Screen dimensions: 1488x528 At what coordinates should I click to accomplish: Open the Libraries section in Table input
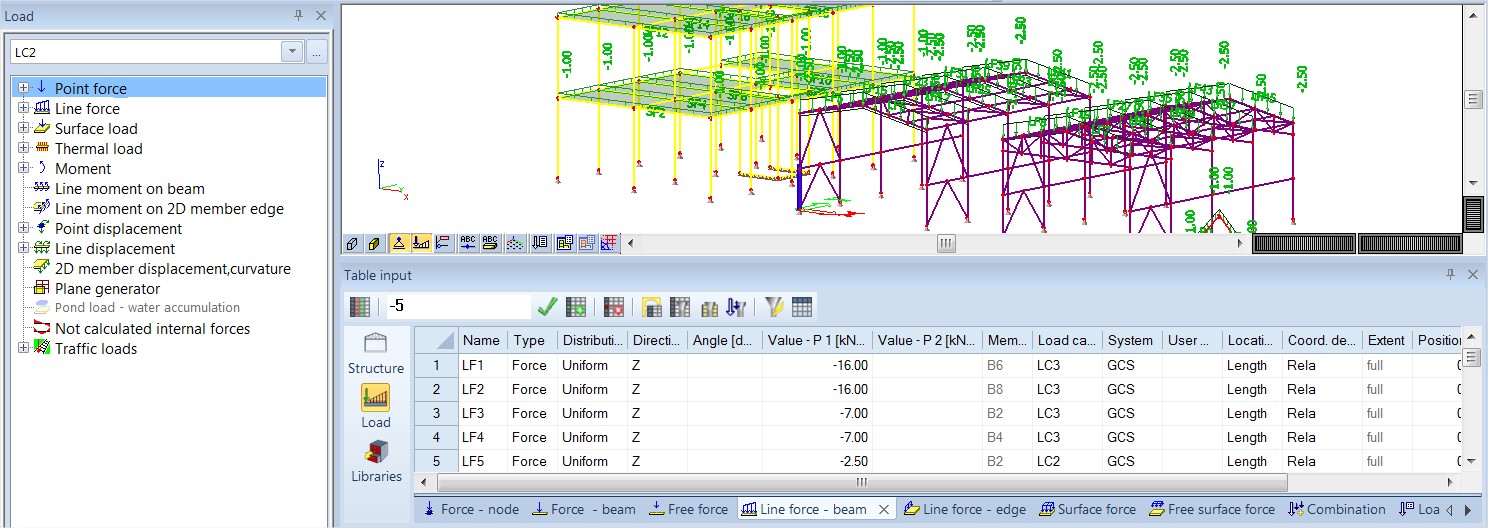point(376,462)
